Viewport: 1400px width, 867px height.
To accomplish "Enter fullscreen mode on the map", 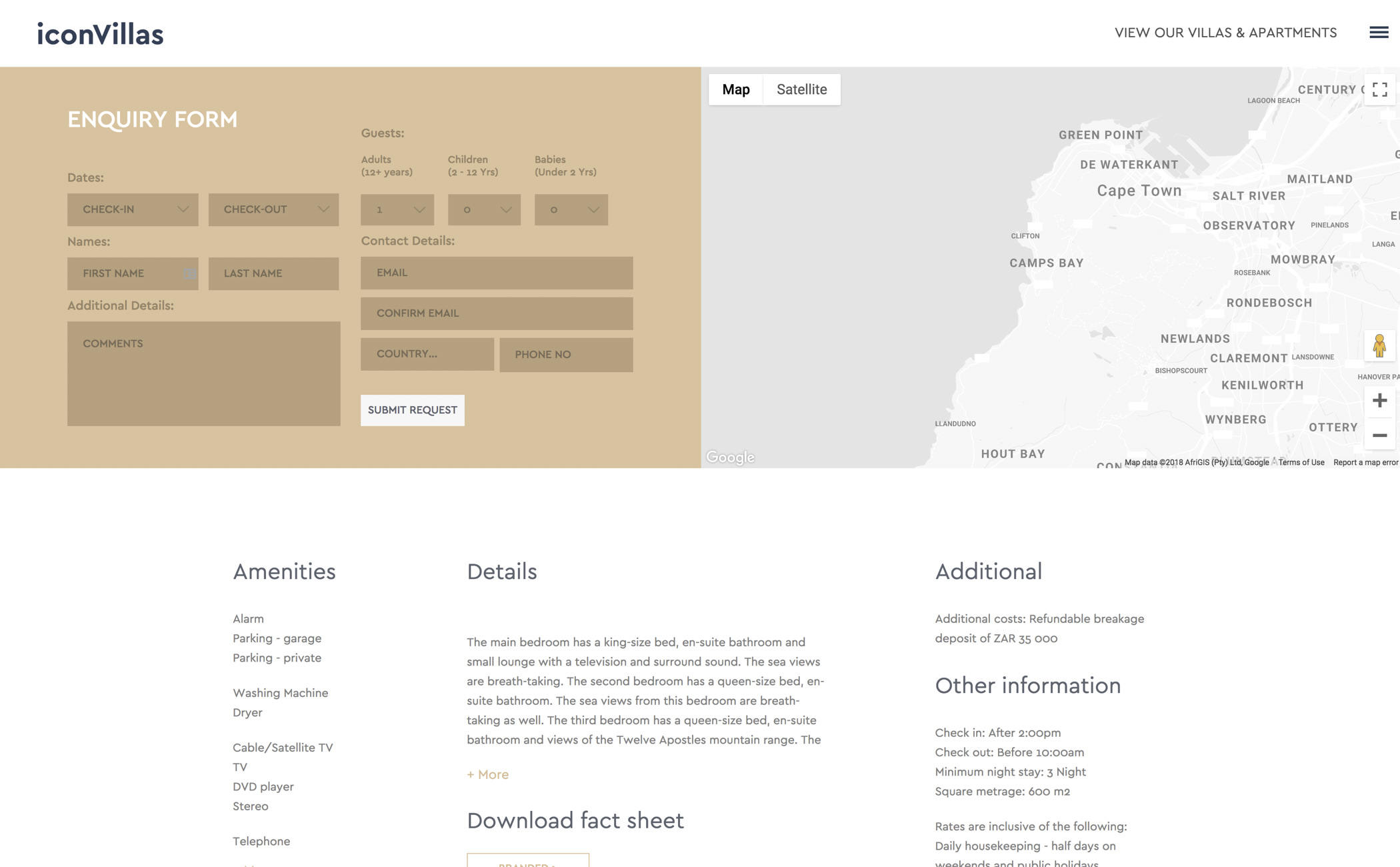I will coord(1379,89).
